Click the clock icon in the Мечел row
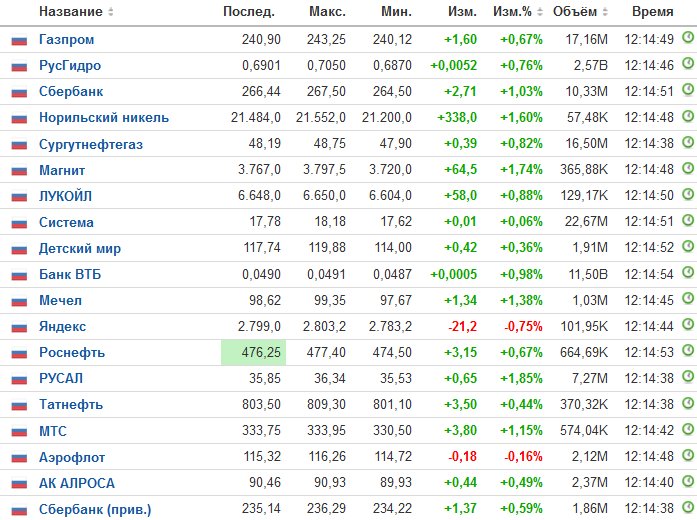Screen dimensions: 697x520 pos(688,298)
